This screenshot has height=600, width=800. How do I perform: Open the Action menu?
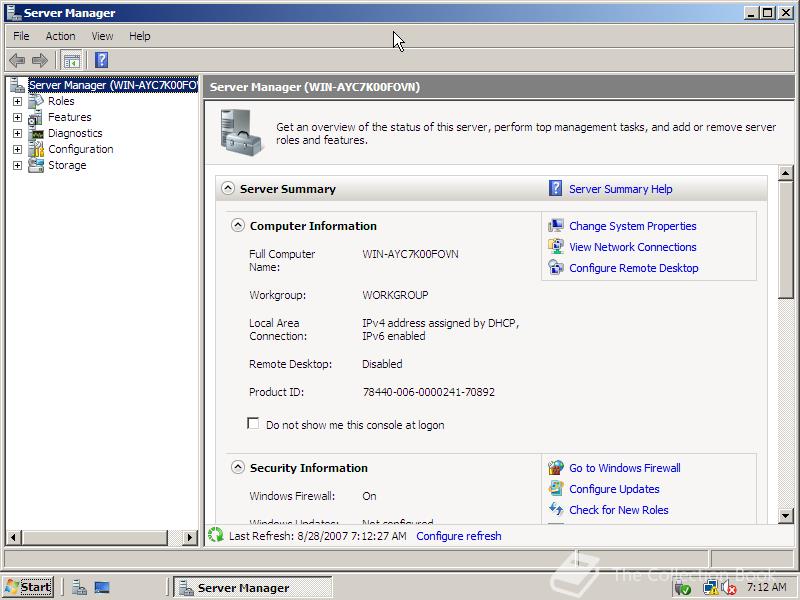point(60,36)
